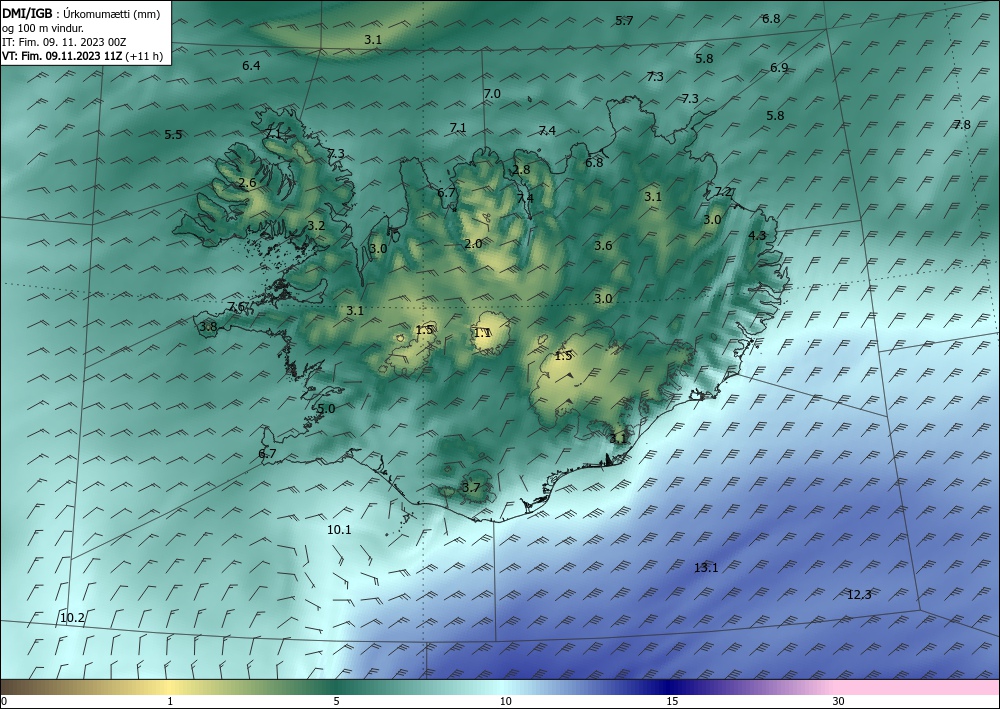Click the '0' label on the color scale

coord(4,701)
